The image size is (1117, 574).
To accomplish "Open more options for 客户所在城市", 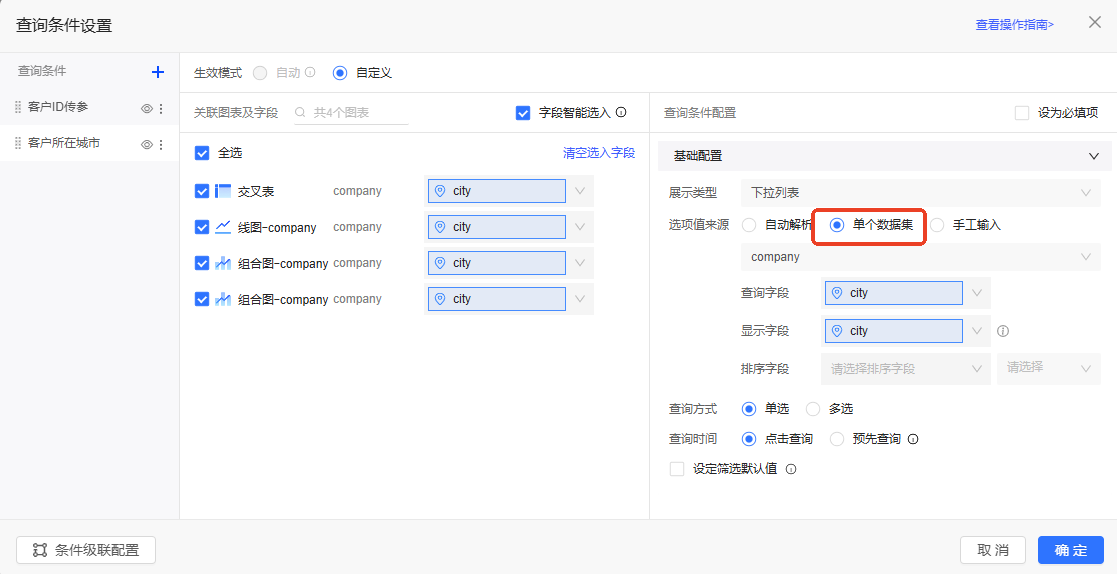I will [x=161, y=144].
